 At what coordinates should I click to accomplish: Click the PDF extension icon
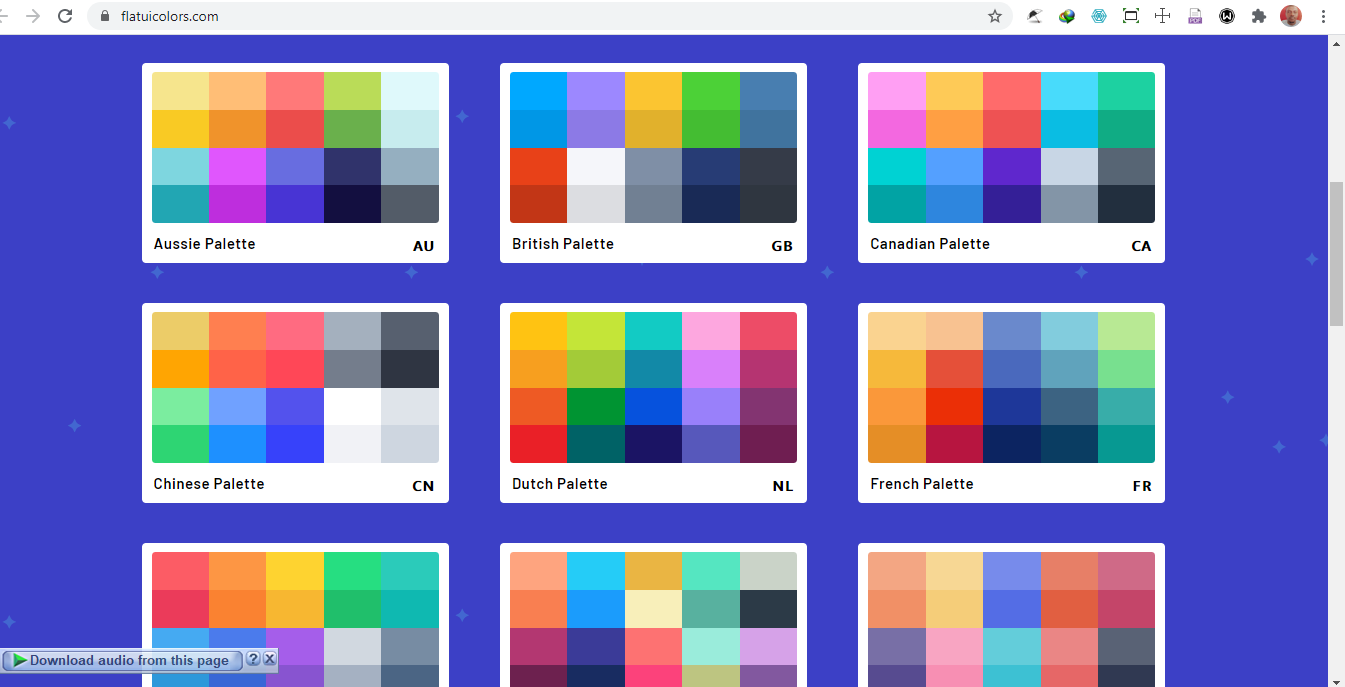point(1195,16)
